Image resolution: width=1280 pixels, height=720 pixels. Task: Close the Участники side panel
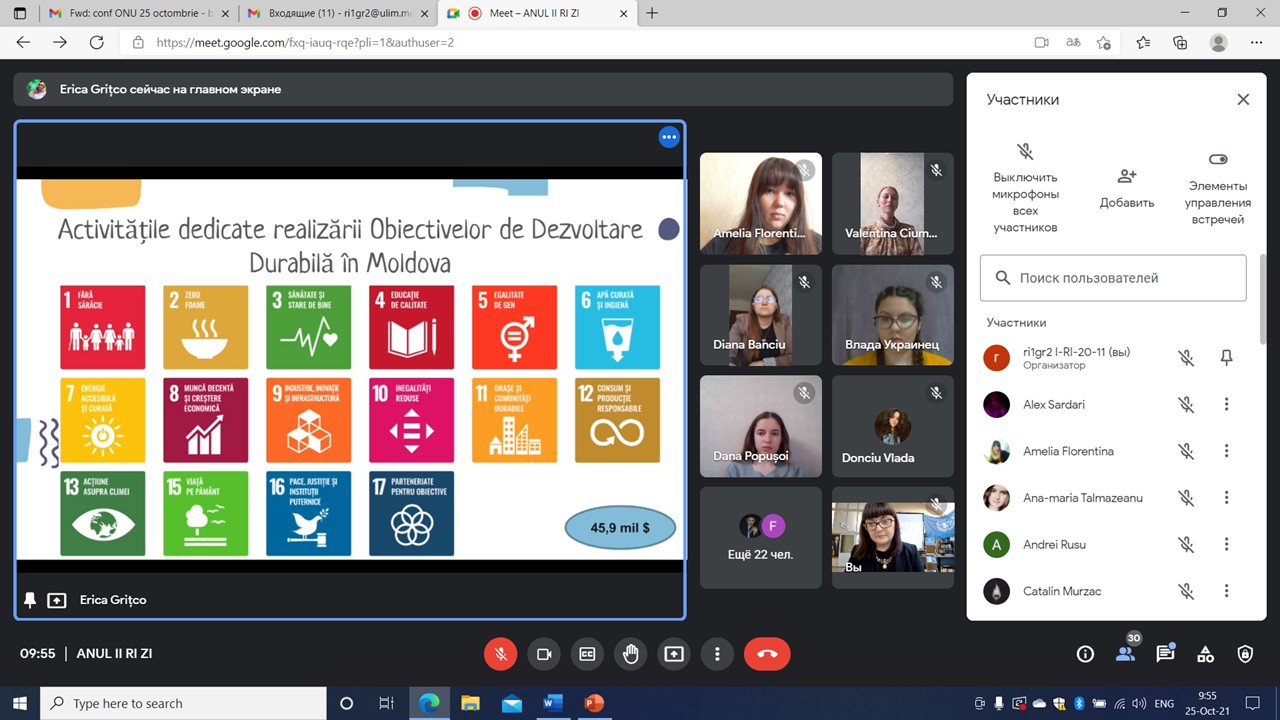(1243, 99)
